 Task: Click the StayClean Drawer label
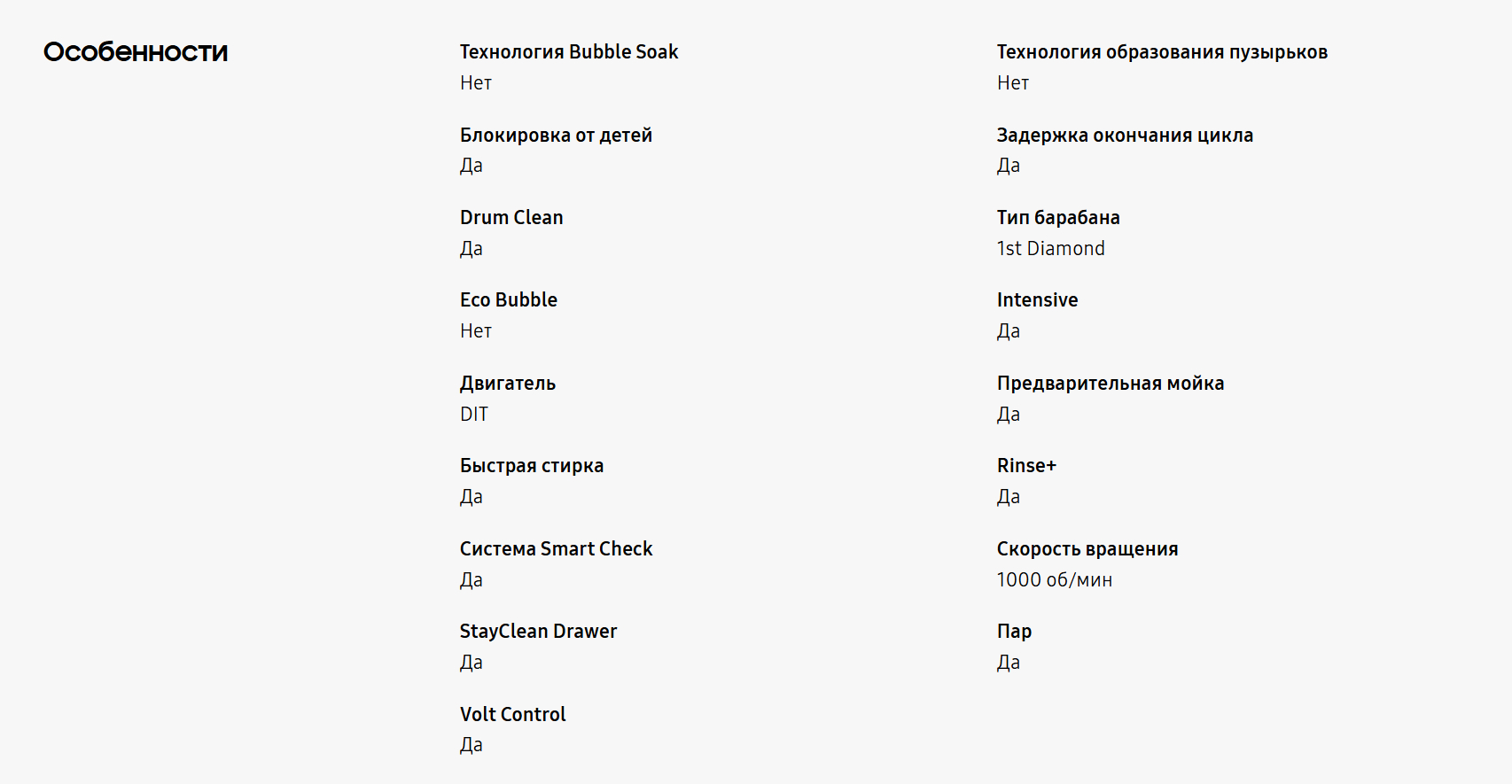[x=538, y=632]
